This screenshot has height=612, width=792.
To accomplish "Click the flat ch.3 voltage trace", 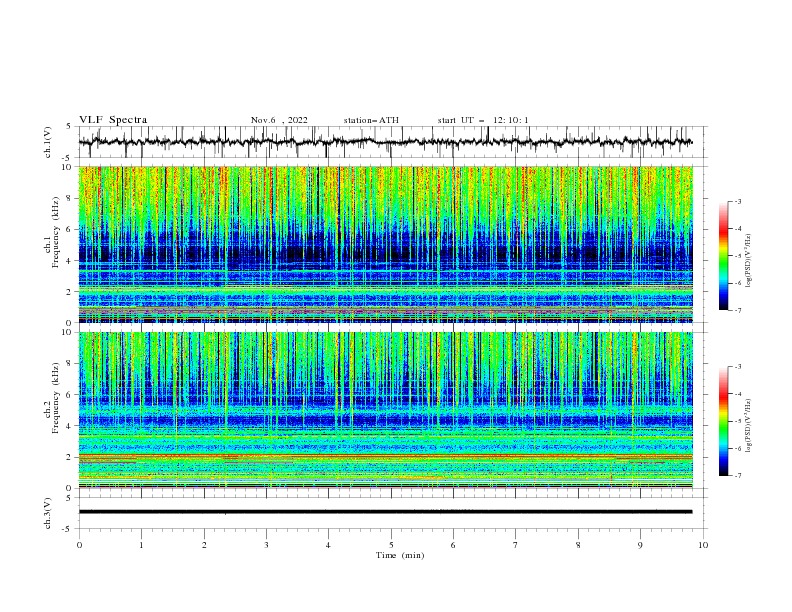I will coord(385,512).
